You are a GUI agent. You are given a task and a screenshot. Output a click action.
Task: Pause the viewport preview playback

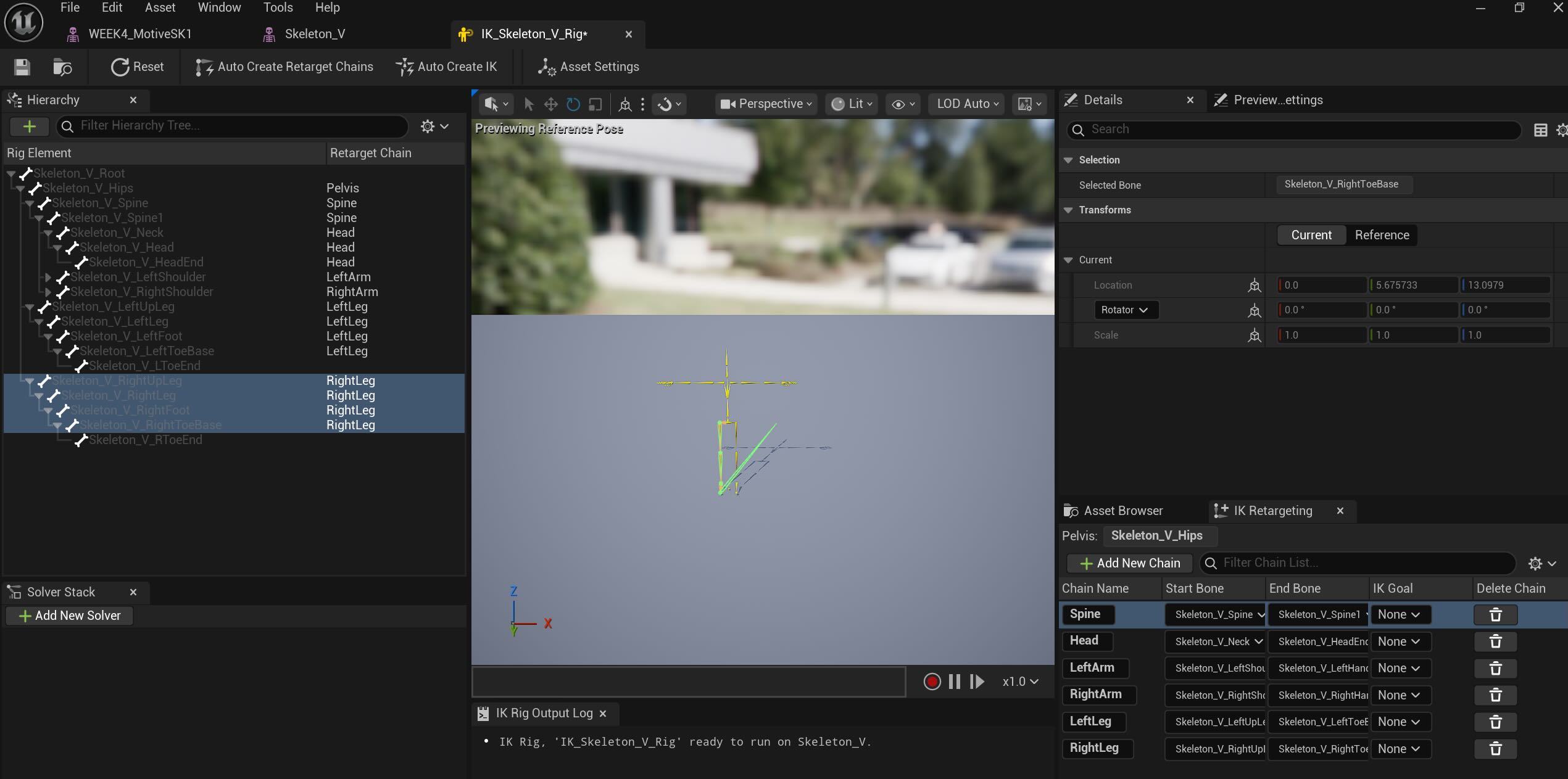point(954,682)
